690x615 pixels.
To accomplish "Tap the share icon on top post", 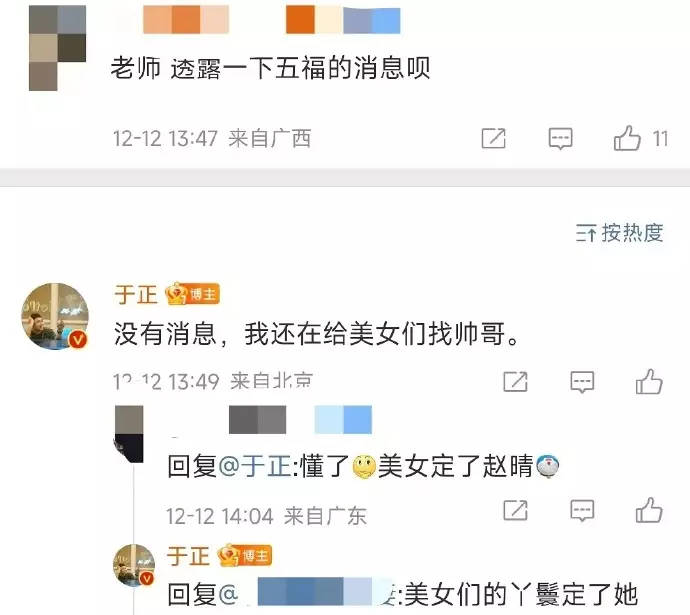I will [494, 138].
